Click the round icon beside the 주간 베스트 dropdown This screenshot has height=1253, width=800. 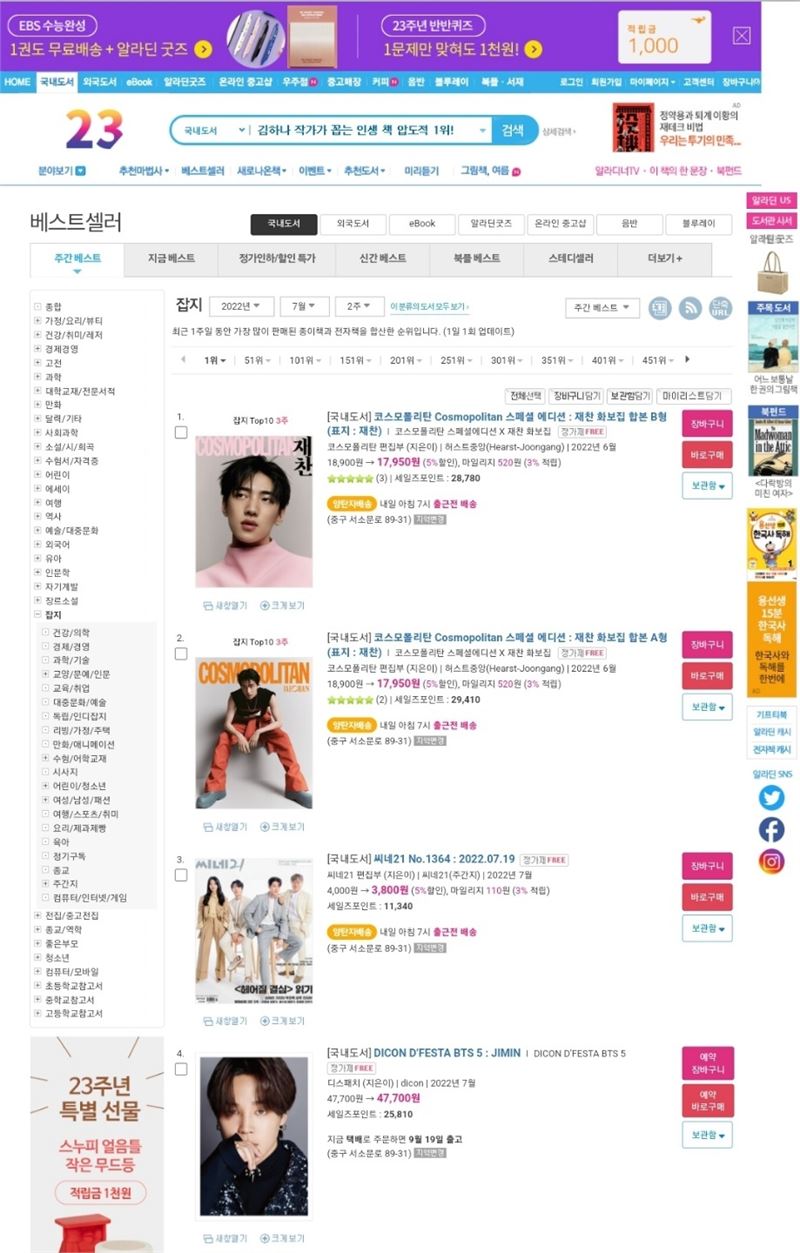[660, 308]
